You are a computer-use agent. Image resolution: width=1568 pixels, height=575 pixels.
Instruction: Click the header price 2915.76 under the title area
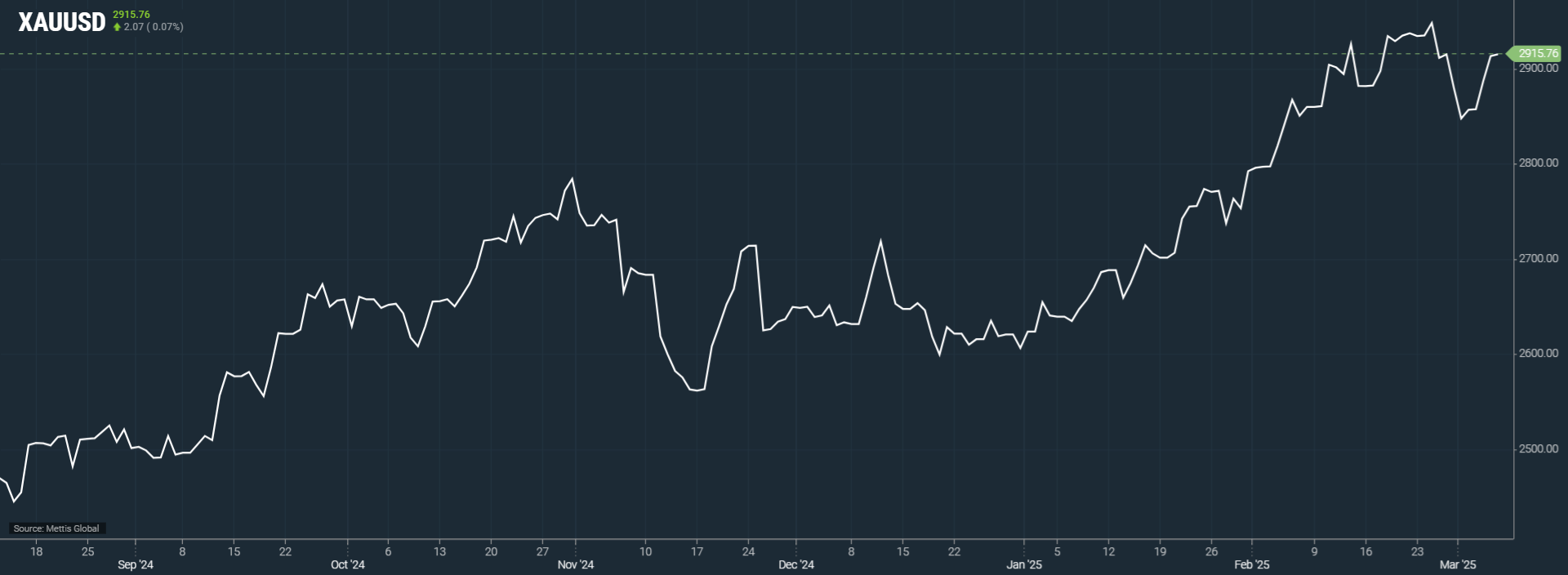[x=131, y=15]
